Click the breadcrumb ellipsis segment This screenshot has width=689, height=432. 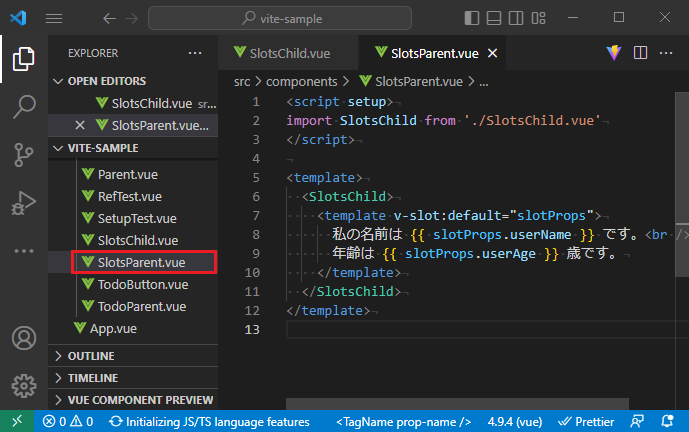[x=484, y=82]
